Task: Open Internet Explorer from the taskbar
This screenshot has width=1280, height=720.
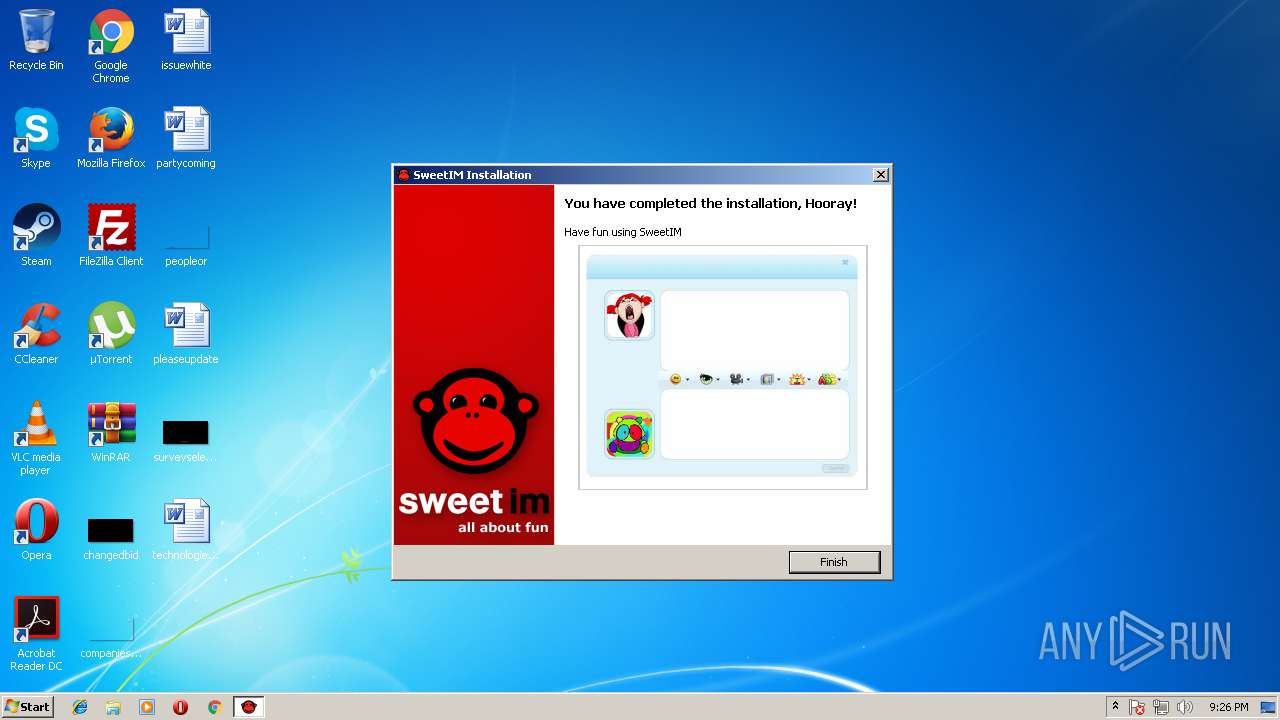Action: (x=80, y=707)
